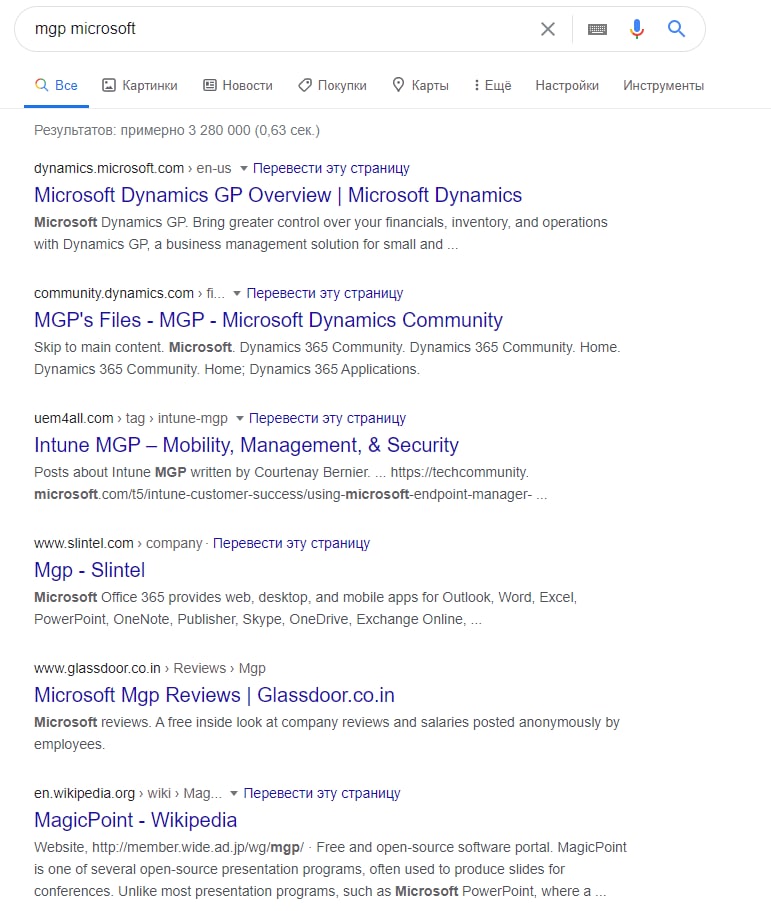Select the Все results tab
Viewport: 771px width, 911px height.
click(56, 85)
